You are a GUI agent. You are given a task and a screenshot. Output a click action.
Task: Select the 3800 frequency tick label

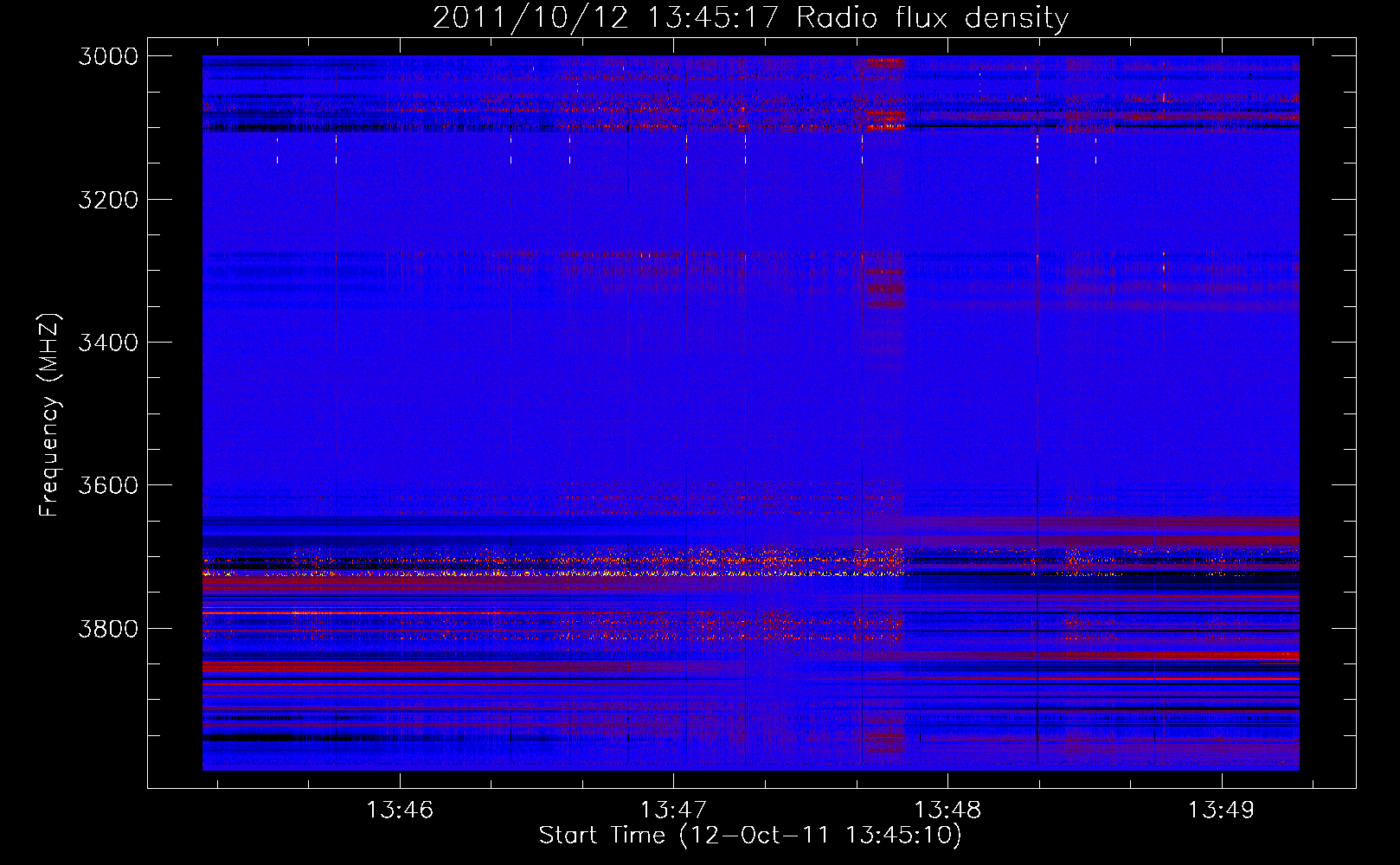(108, 628)
